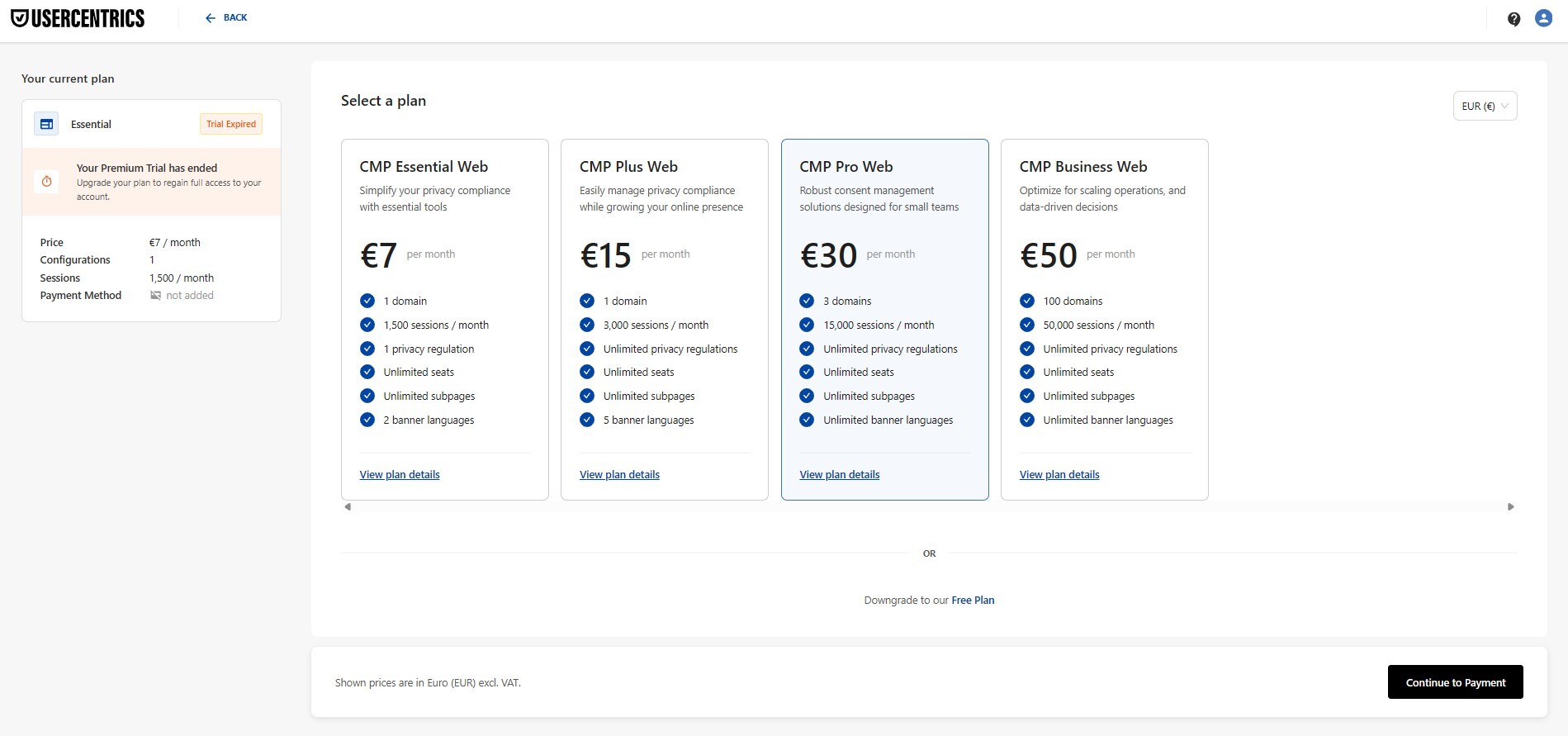View plan details for CMP Plus Web
Screen dimensions: 1568x736
(619, 475)
